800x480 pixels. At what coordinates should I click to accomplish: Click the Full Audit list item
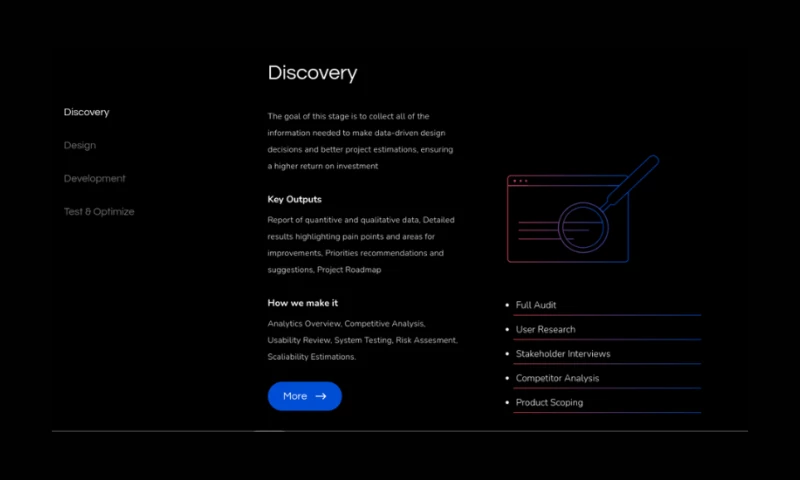tap(536, 305)
